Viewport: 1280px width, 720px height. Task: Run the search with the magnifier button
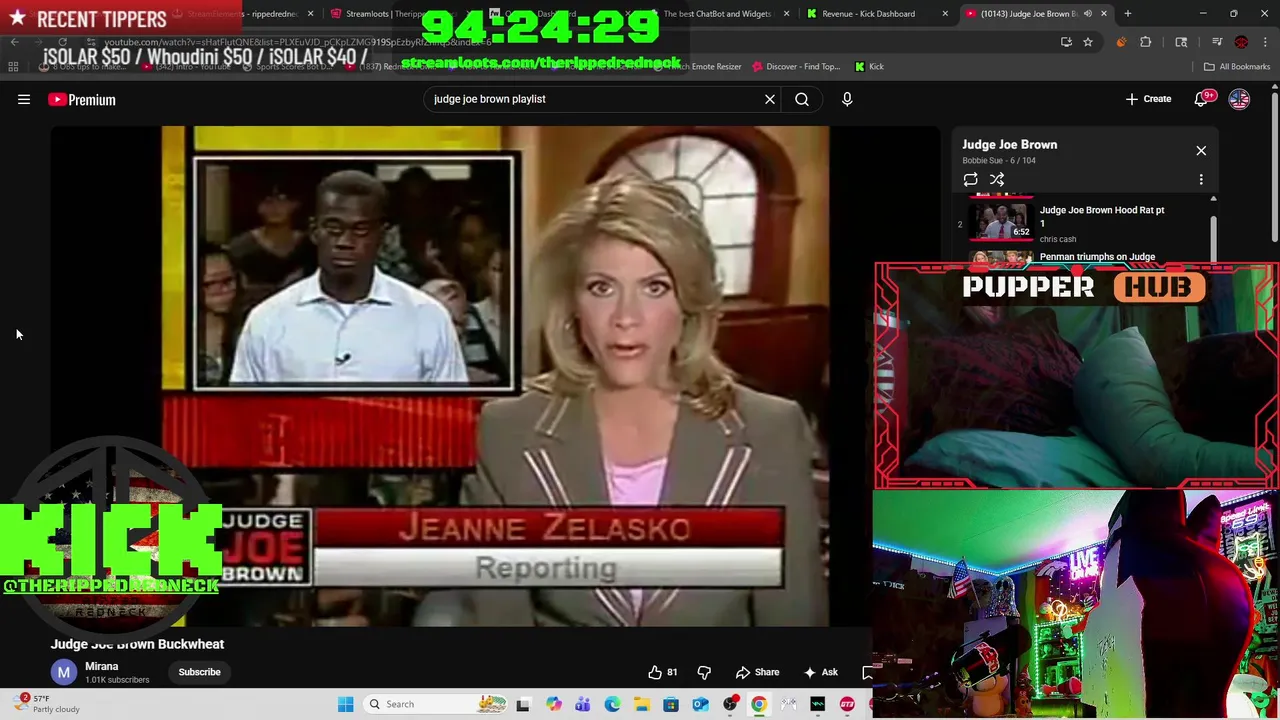point(802,99)
